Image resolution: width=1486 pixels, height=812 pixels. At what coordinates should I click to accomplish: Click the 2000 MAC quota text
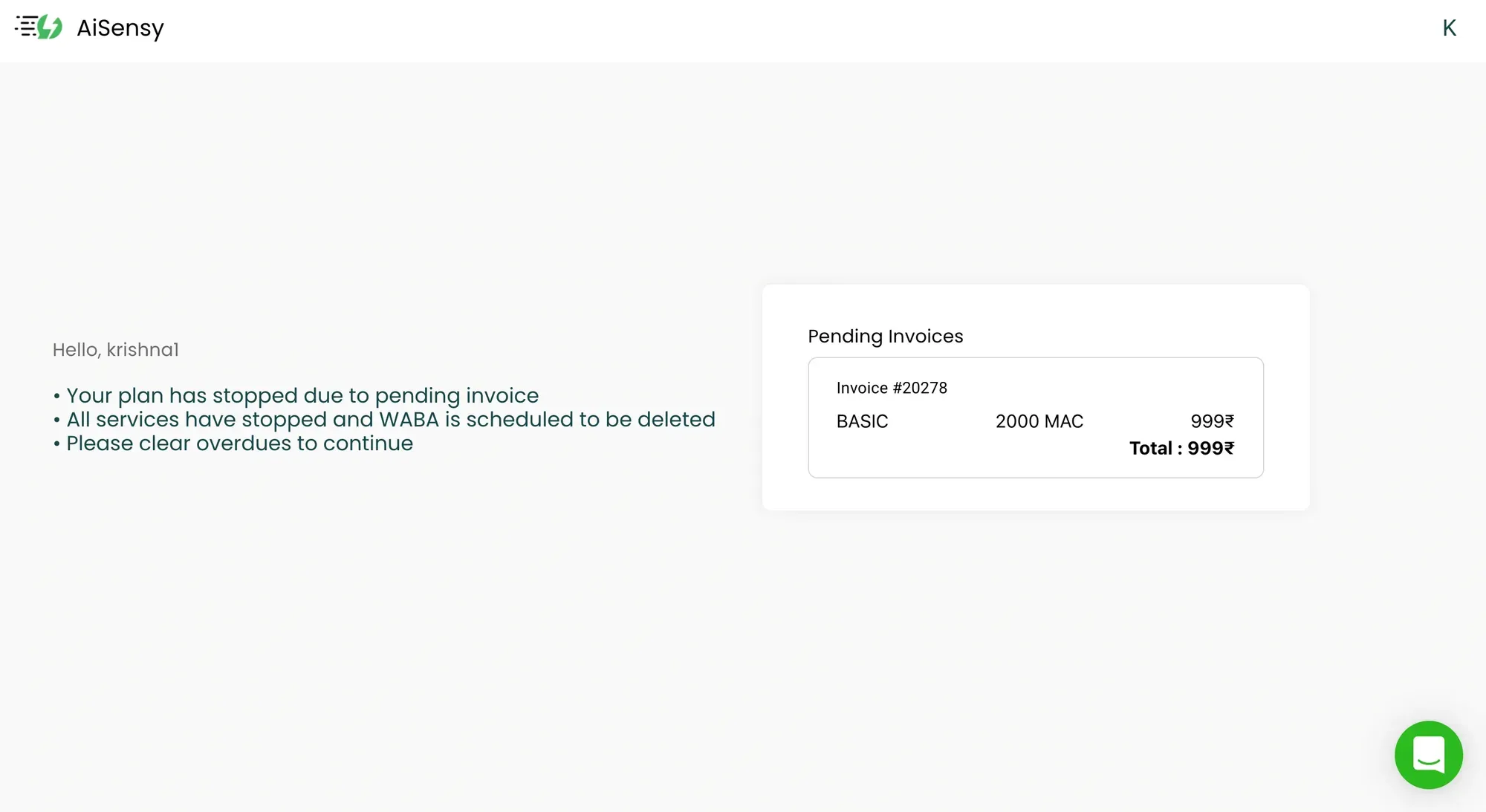coord(1039,421)
